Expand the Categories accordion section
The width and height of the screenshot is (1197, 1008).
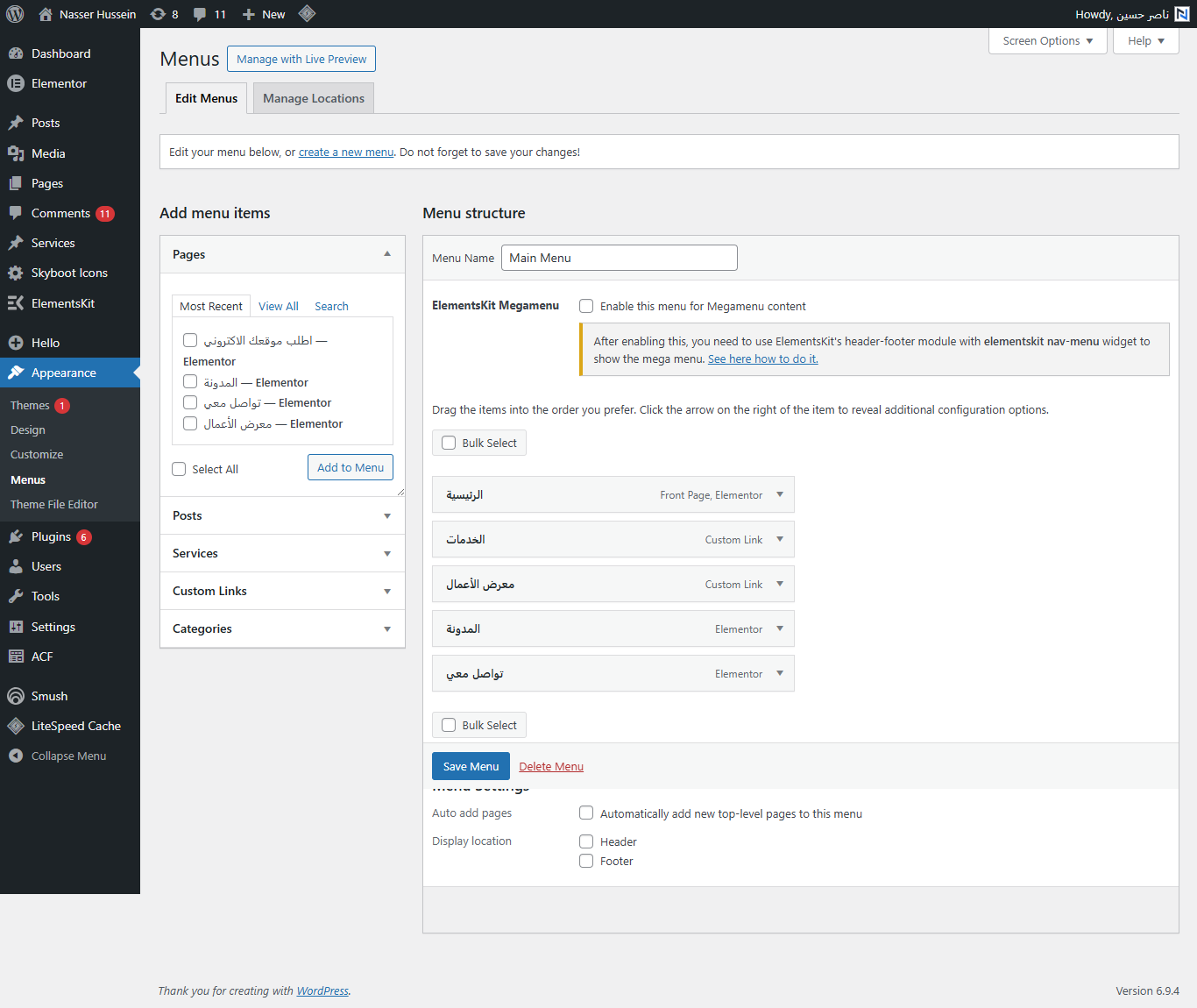[282, 628]
